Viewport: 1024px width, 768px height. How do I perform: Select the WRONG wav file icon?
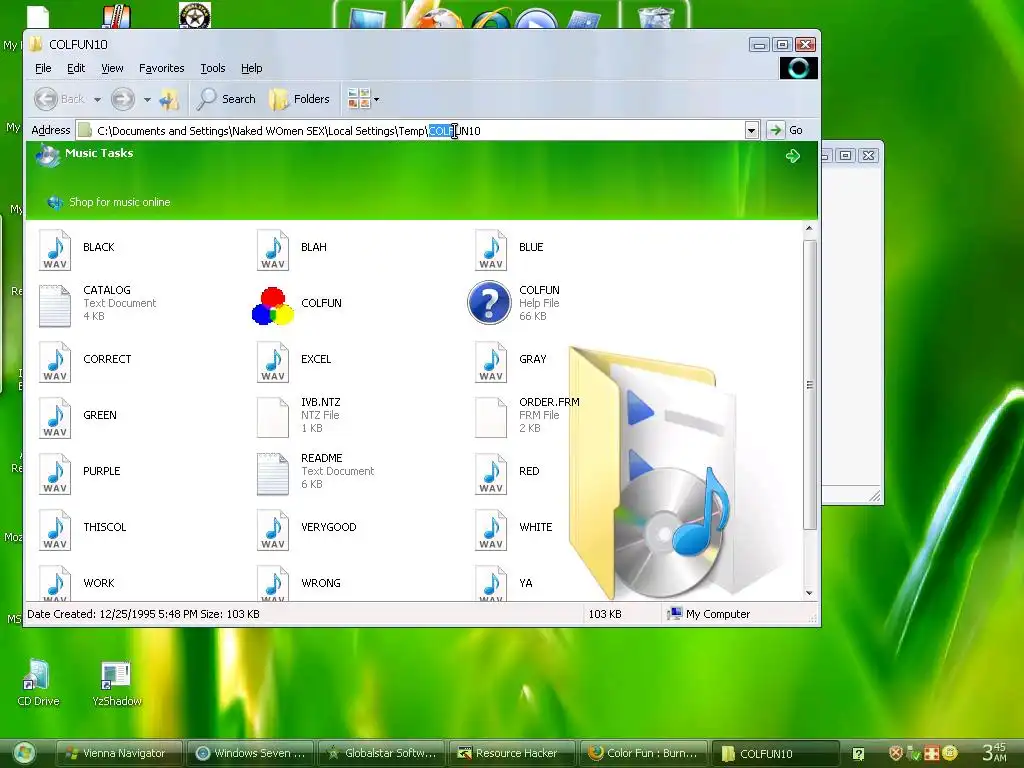[273, 583]
